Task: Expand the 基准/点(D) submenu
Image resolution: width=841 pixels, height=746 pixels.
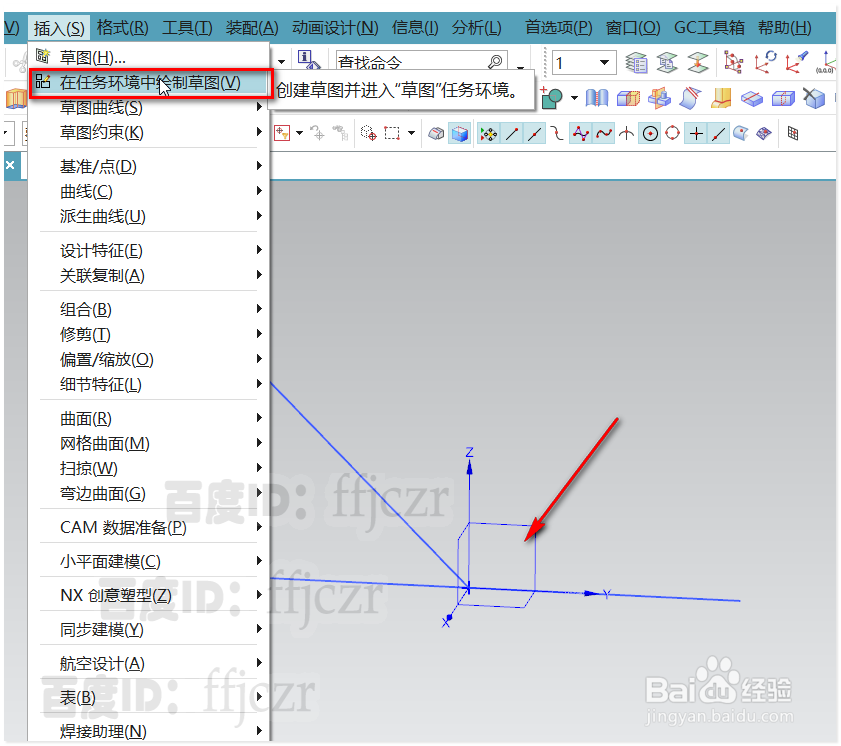Action: [x=148, y=166]
